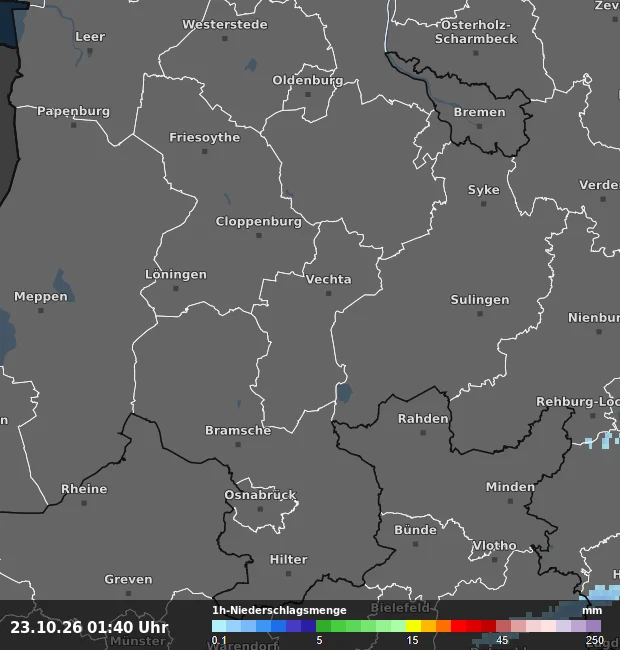Image resolution: width=620 pixels, height=650 pixels.
Task: Click the yellow 15 mm legend swatch
Action: tap(413, 626)
